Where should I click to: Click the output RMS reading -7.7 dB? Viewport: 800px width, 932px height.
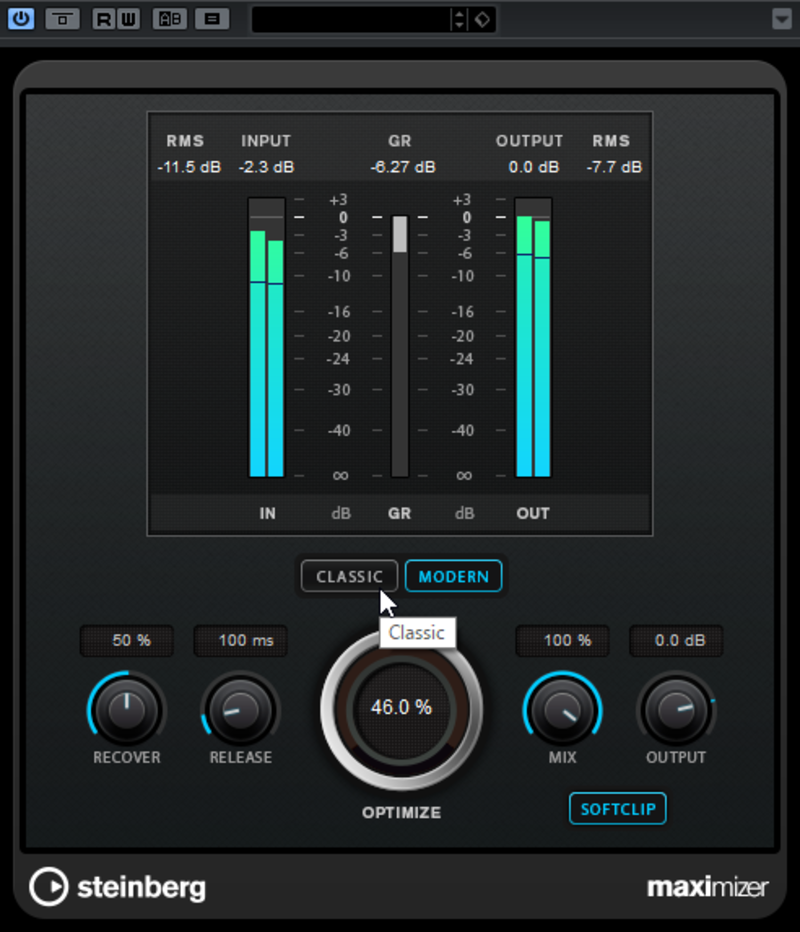point(614,167)
